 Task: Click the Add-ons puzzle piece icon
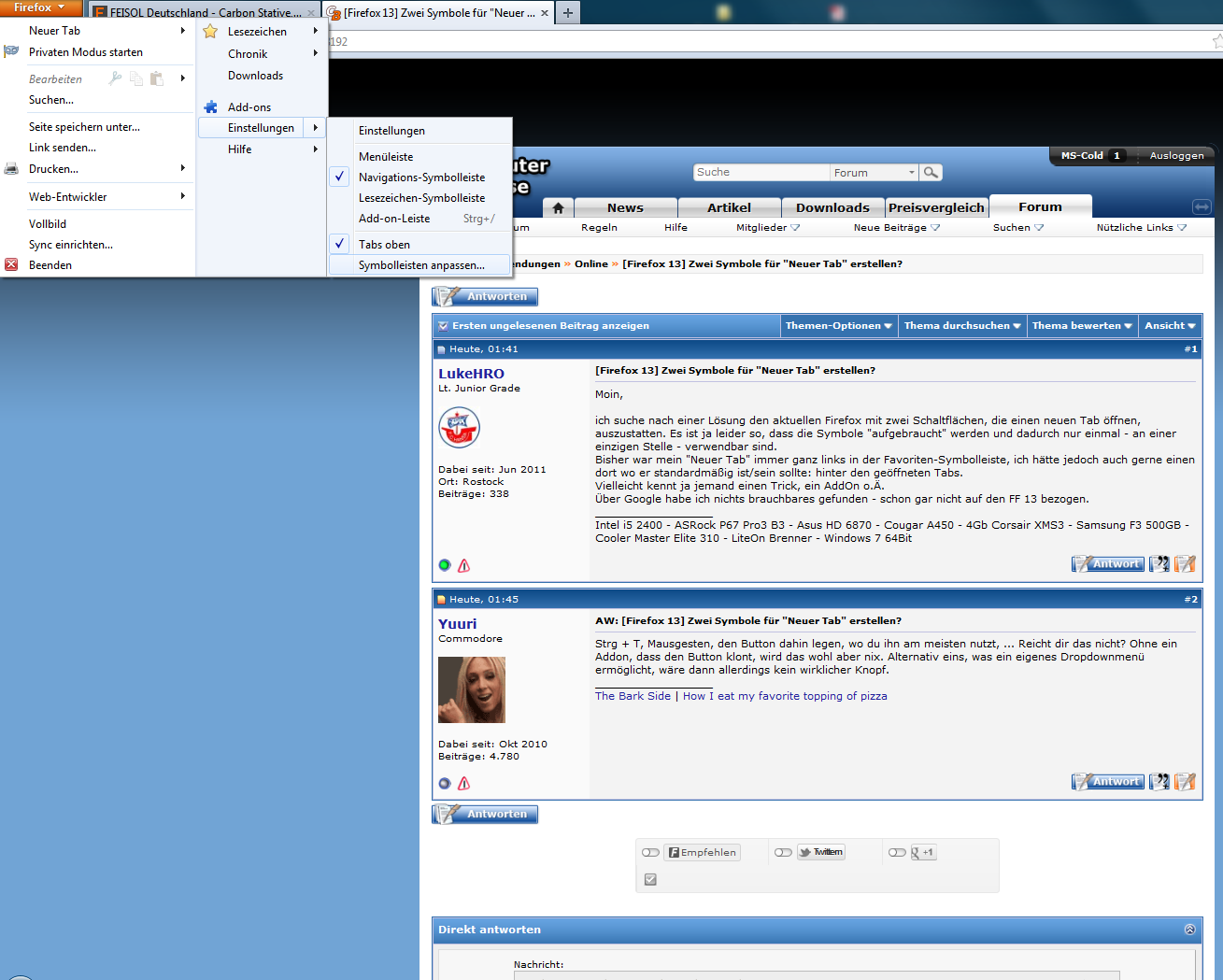pos(211,107)
